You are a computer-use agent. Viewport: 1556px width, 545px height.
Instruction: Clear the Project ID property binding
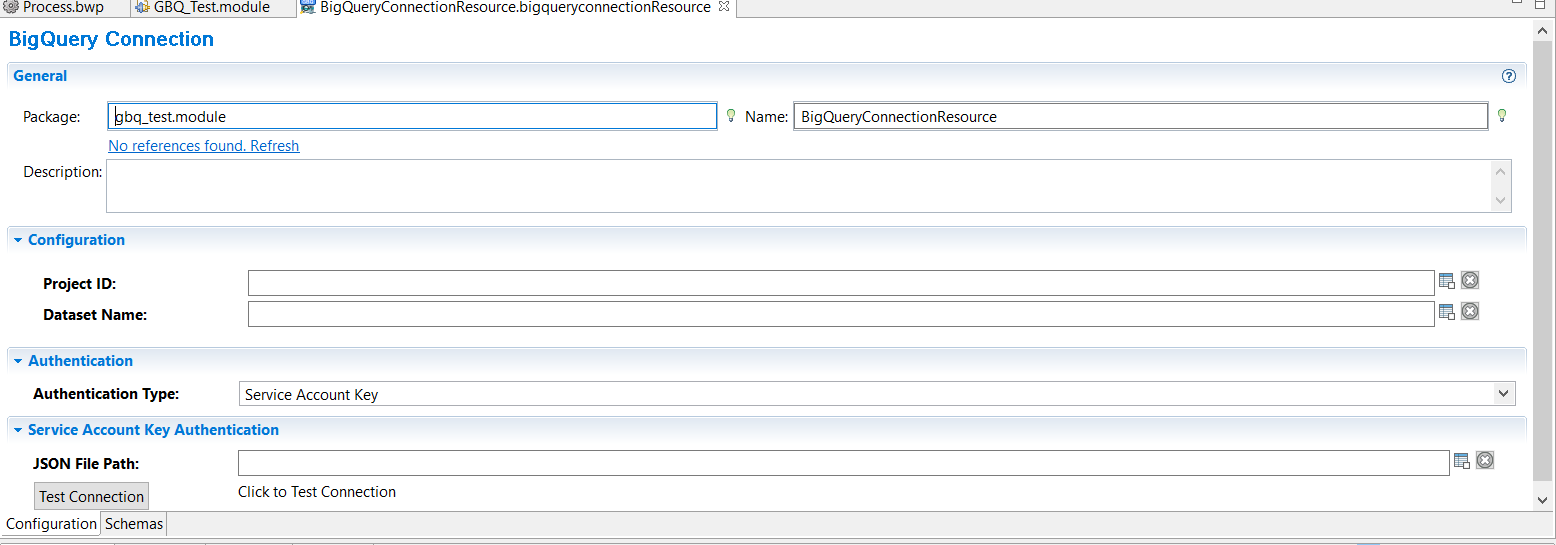click(1470, 280)
